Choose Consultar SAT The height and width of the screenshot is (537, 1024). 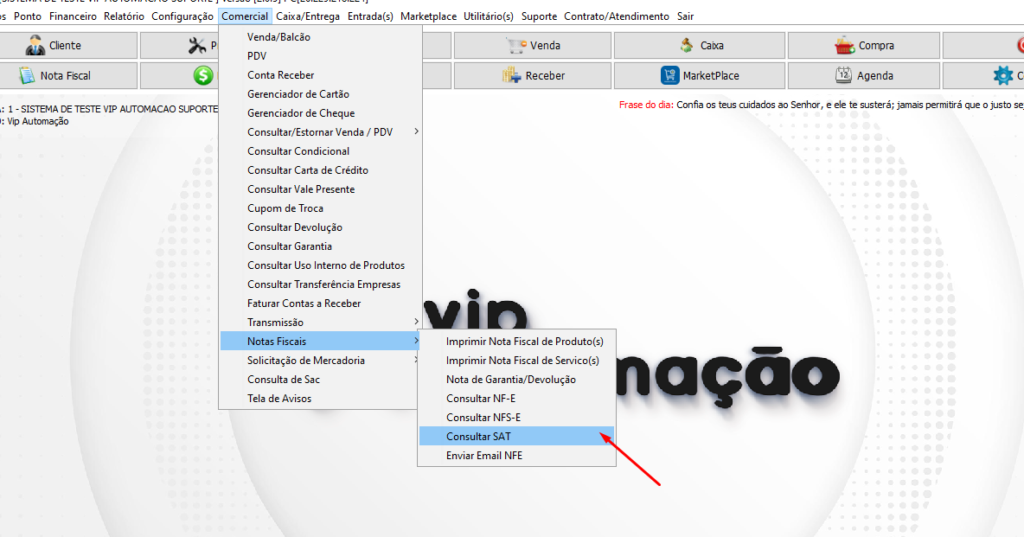pos(517,436)
